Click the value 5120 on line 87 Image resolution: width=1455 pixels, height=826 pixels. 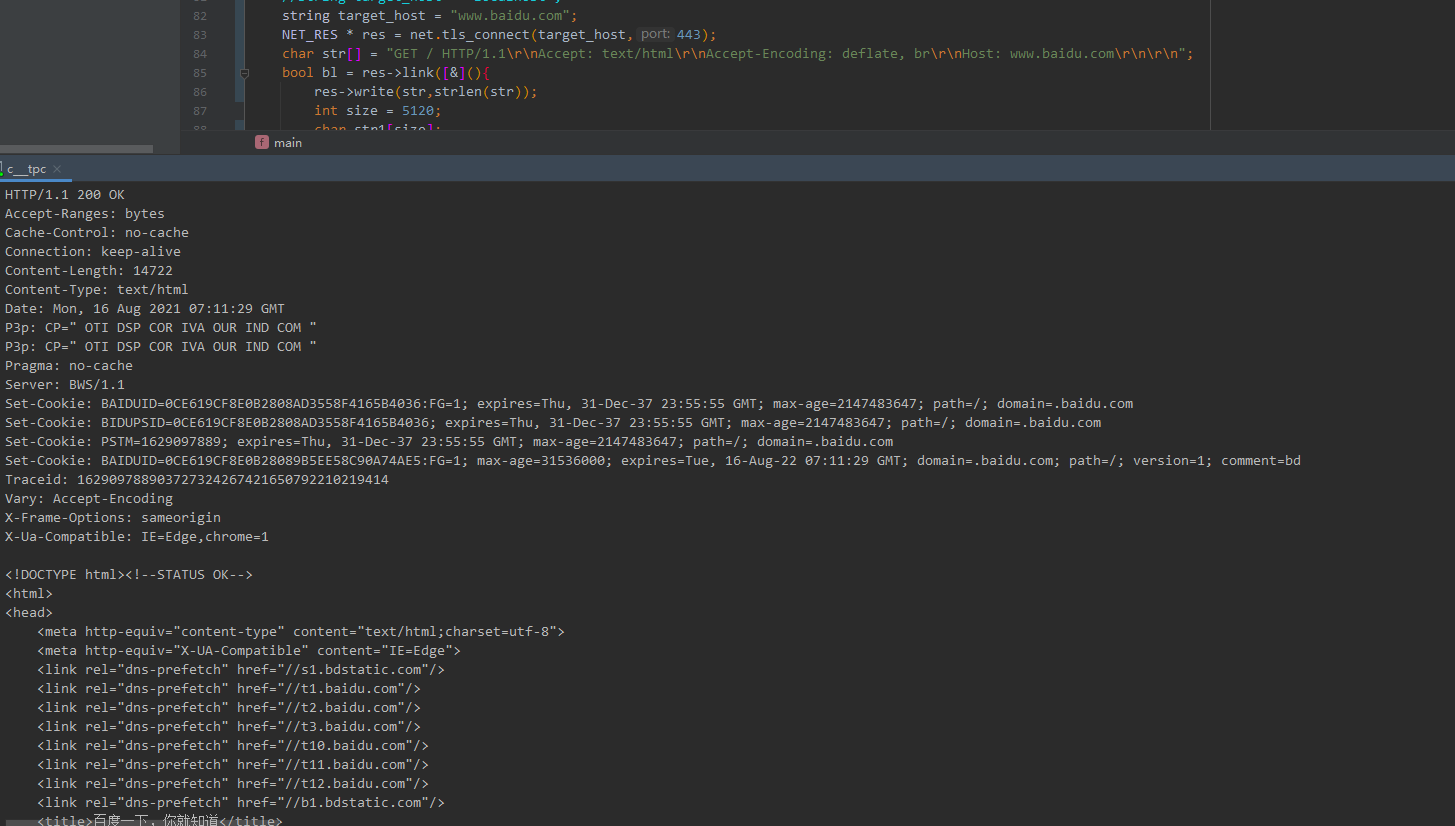[x=418, y=110]
